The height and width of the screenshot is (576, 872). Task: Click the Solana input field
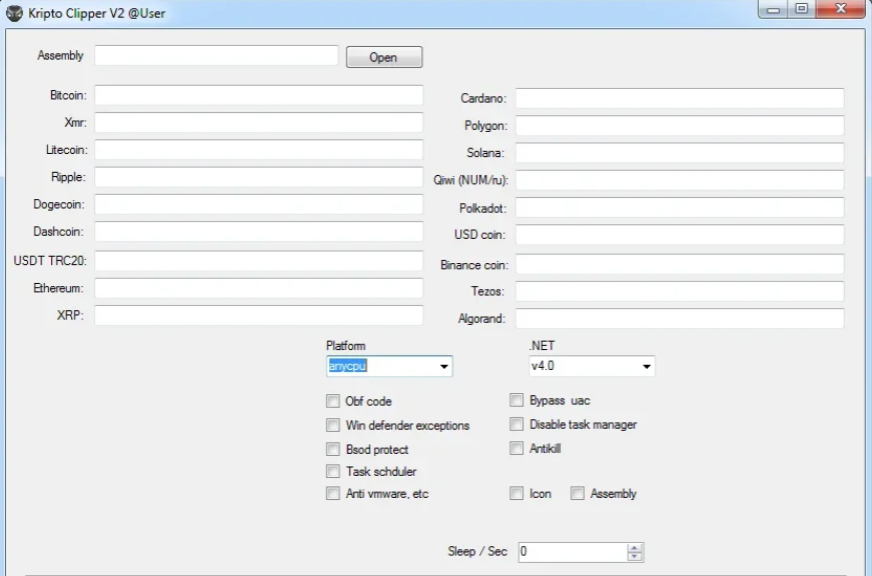[x=679, y=153]
